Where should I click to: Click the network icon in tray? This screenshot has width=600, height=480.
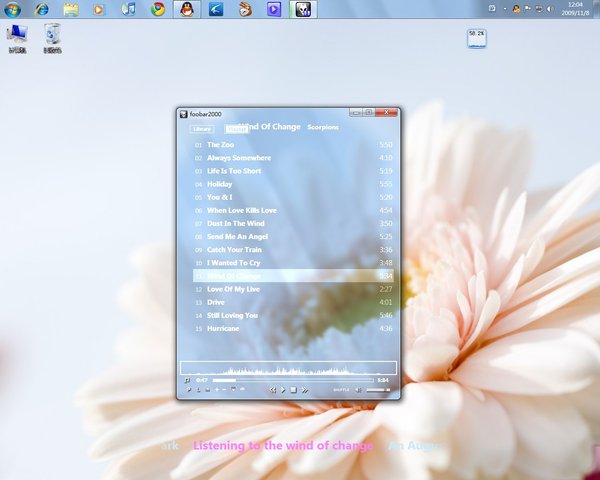539,8
